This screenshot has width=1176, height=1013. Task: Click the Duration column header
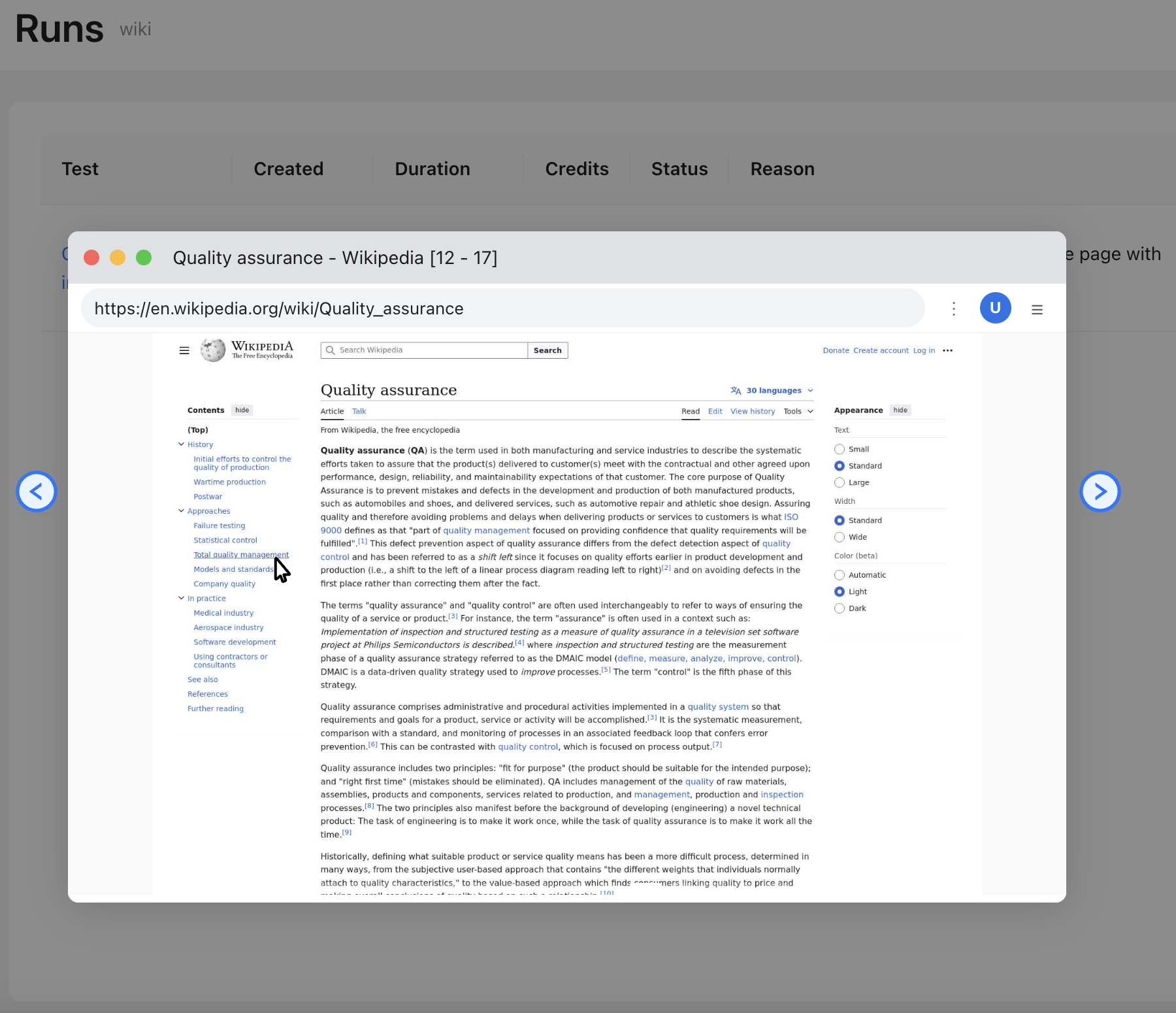tap(433, 169)
